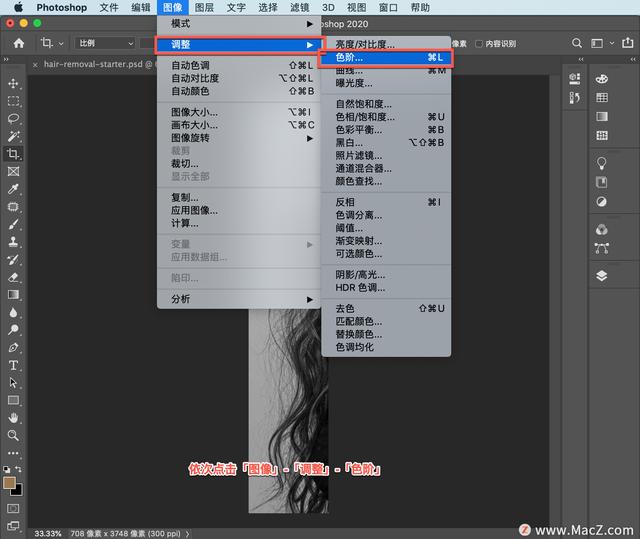Choose 阴影/高光 menu item
640x539 pixels.
pyautogui.click(x=386, y=275)
